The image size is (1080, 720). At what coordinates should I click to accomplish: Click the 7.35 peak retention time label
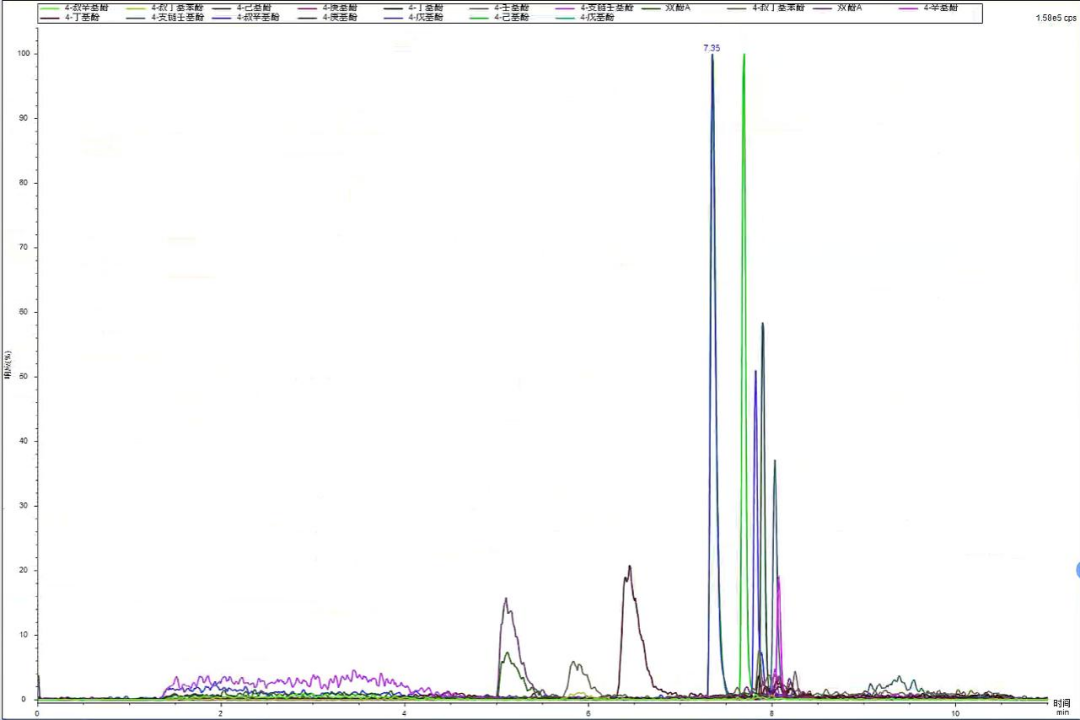pyautogui.click(x=711, y=48)
